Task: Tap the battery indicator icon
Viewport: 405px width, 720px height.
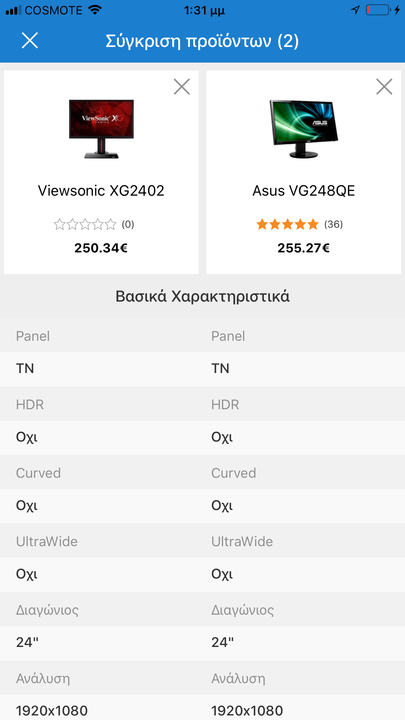Action: [377, 10]
